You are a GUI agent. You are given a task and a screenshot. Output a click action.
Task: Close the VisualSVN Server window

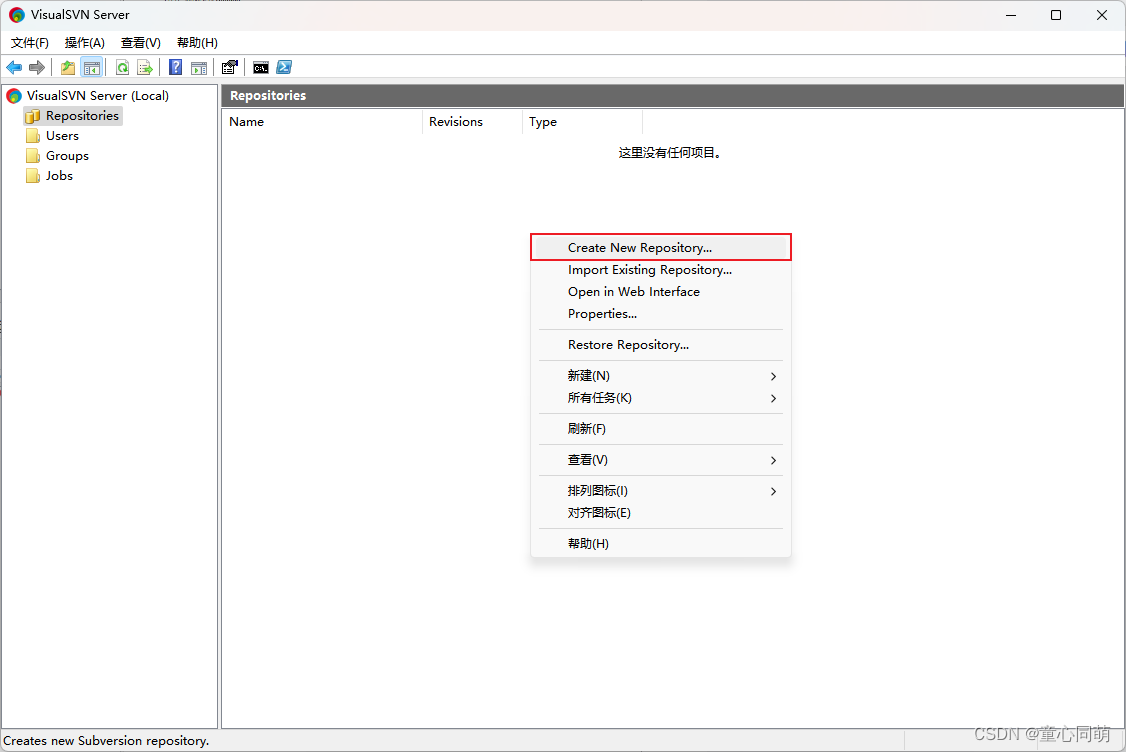tap(1102, 15)
